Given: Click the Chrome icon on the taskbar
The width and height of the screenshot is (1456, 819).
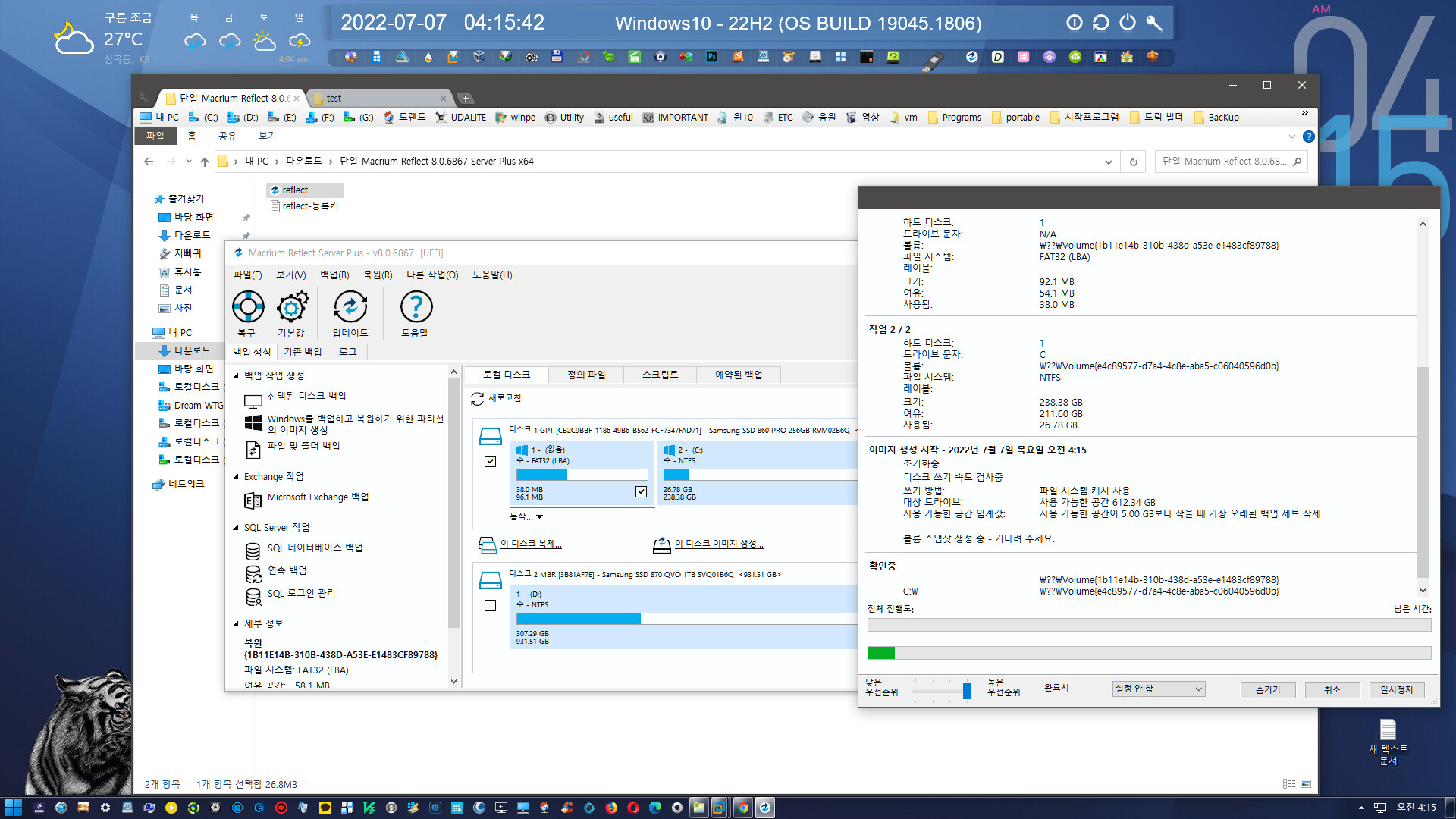Looking at the screenshot, I should [x=743, y=808].
